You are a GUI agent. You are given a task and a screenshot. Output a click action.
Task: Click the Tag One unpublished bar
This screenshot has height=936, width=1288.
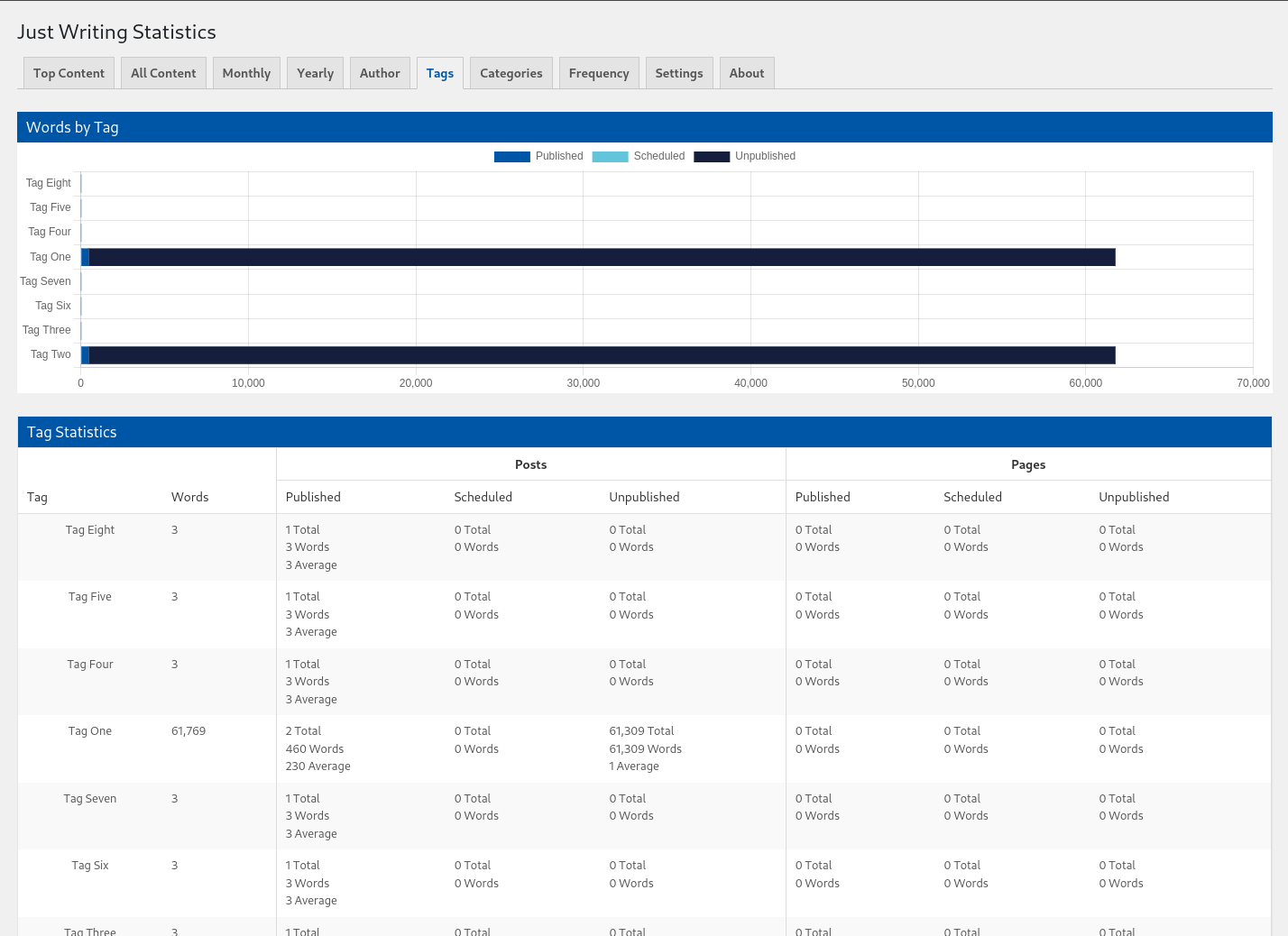tap(602, 257)
